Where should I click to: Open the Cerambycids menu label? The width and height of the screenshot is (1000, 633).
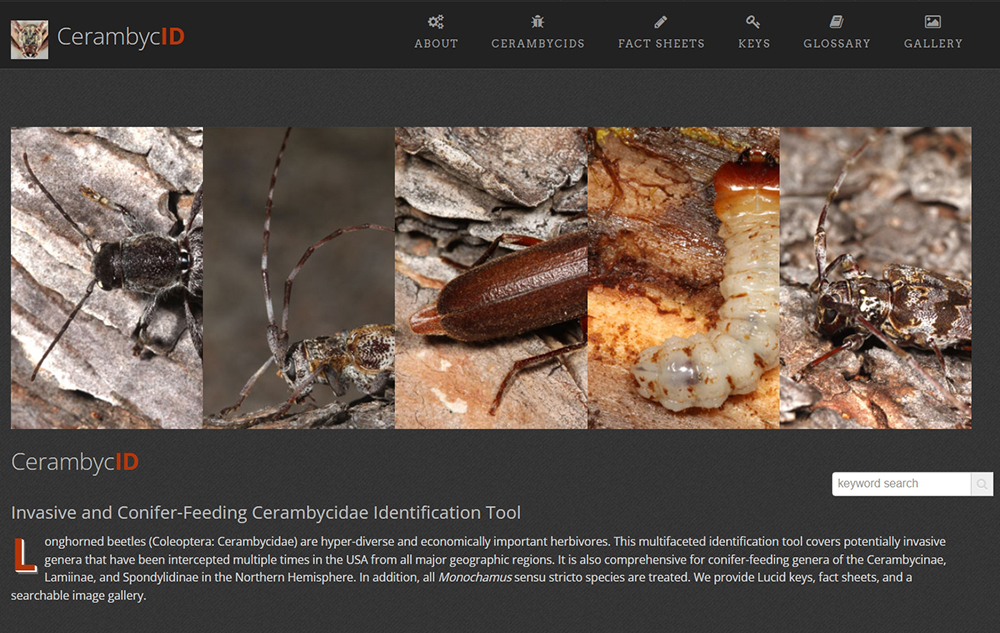(538, 44)
